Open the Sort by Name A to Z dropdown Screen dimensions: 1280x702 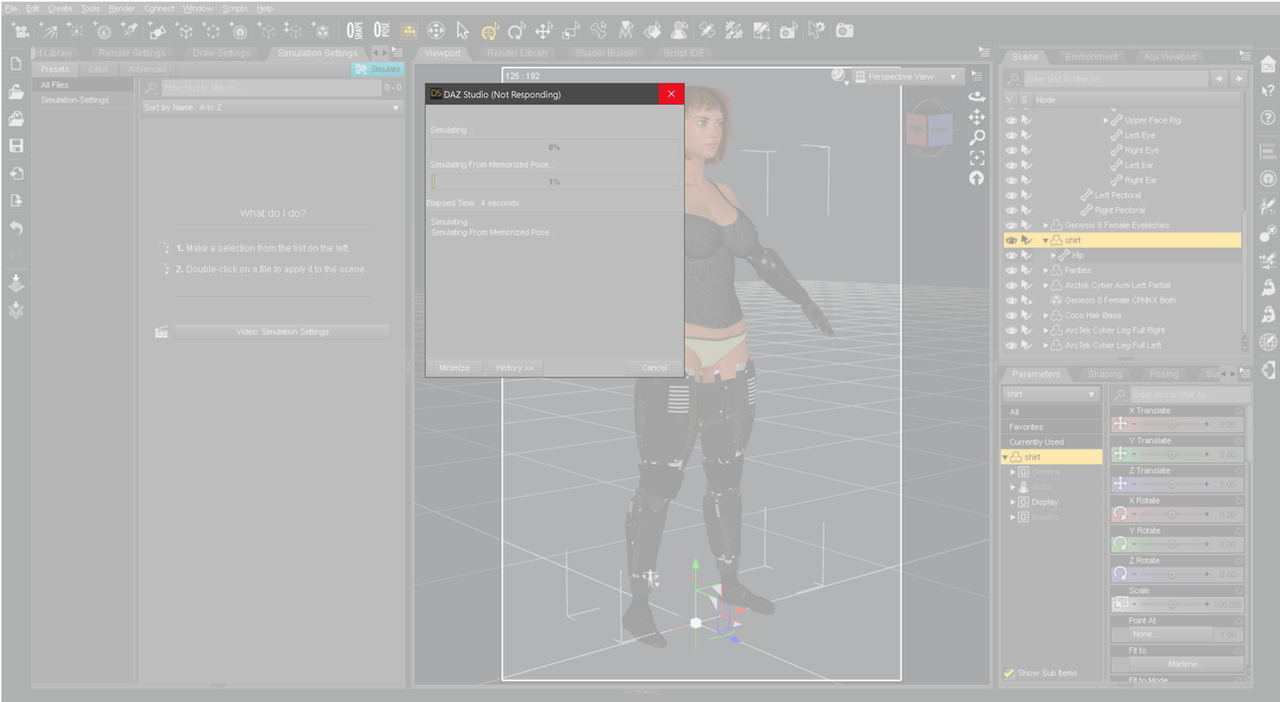click(x=271, y=107)
